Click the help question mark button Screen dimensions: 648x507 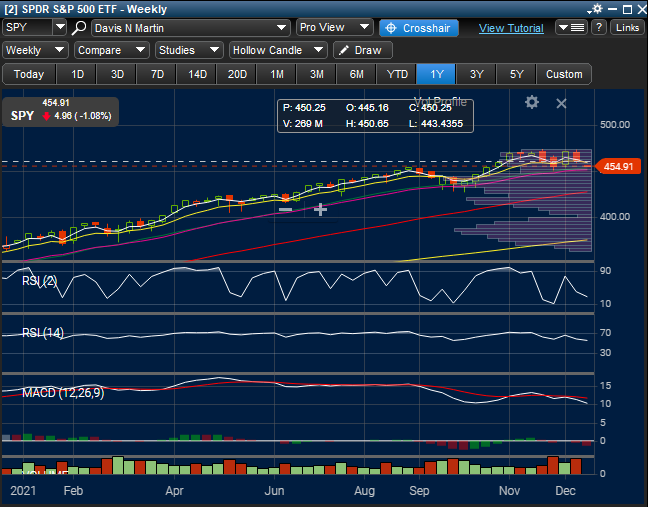click(599, 28)
